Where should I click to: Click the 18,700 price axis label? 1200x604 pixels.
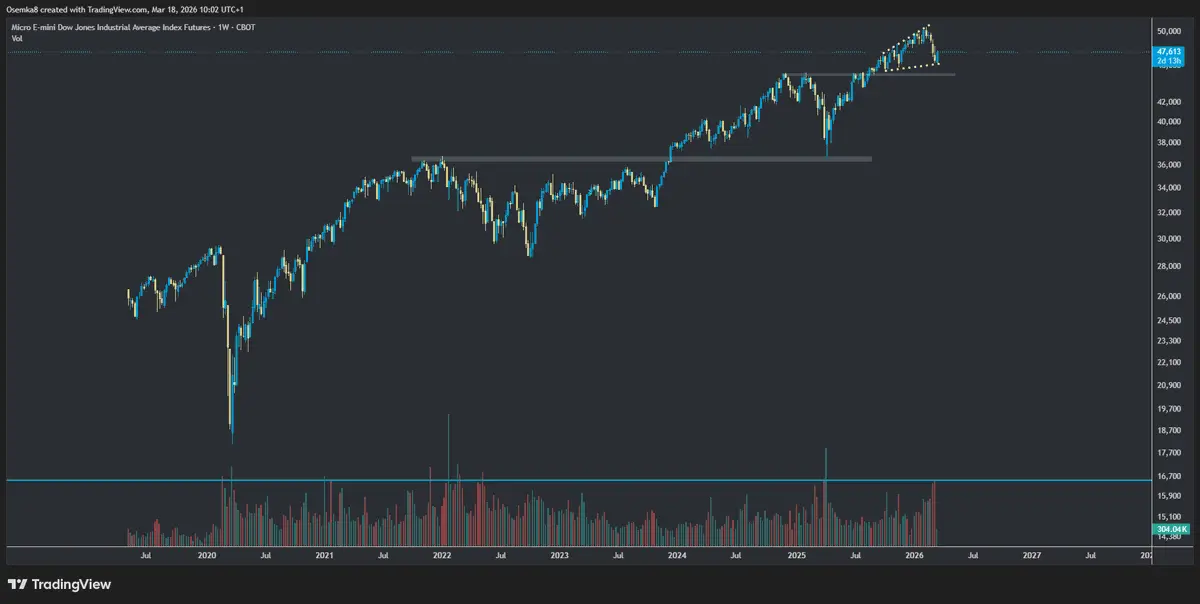(x=1168, y=430)
